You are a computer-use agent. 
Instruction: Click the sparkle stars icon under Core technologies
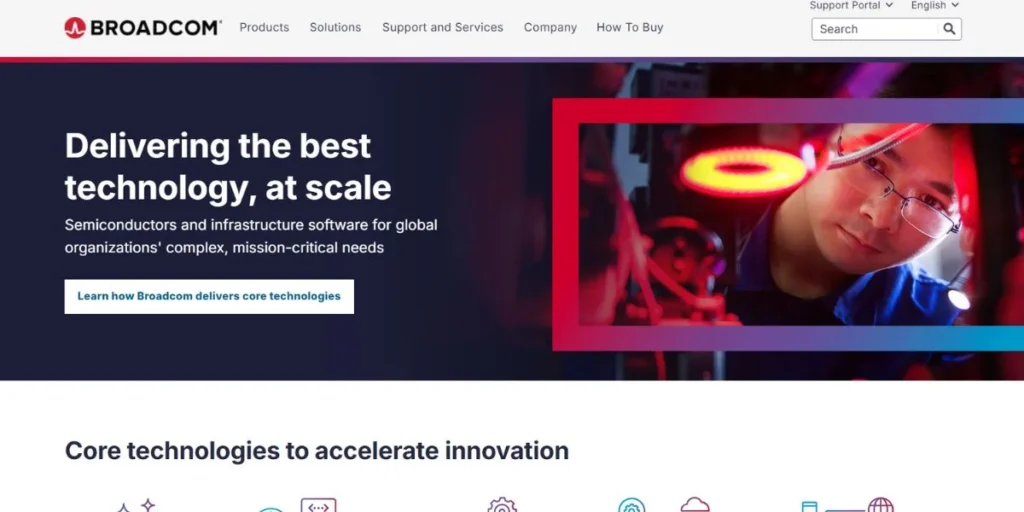click(x=136, y=505)
